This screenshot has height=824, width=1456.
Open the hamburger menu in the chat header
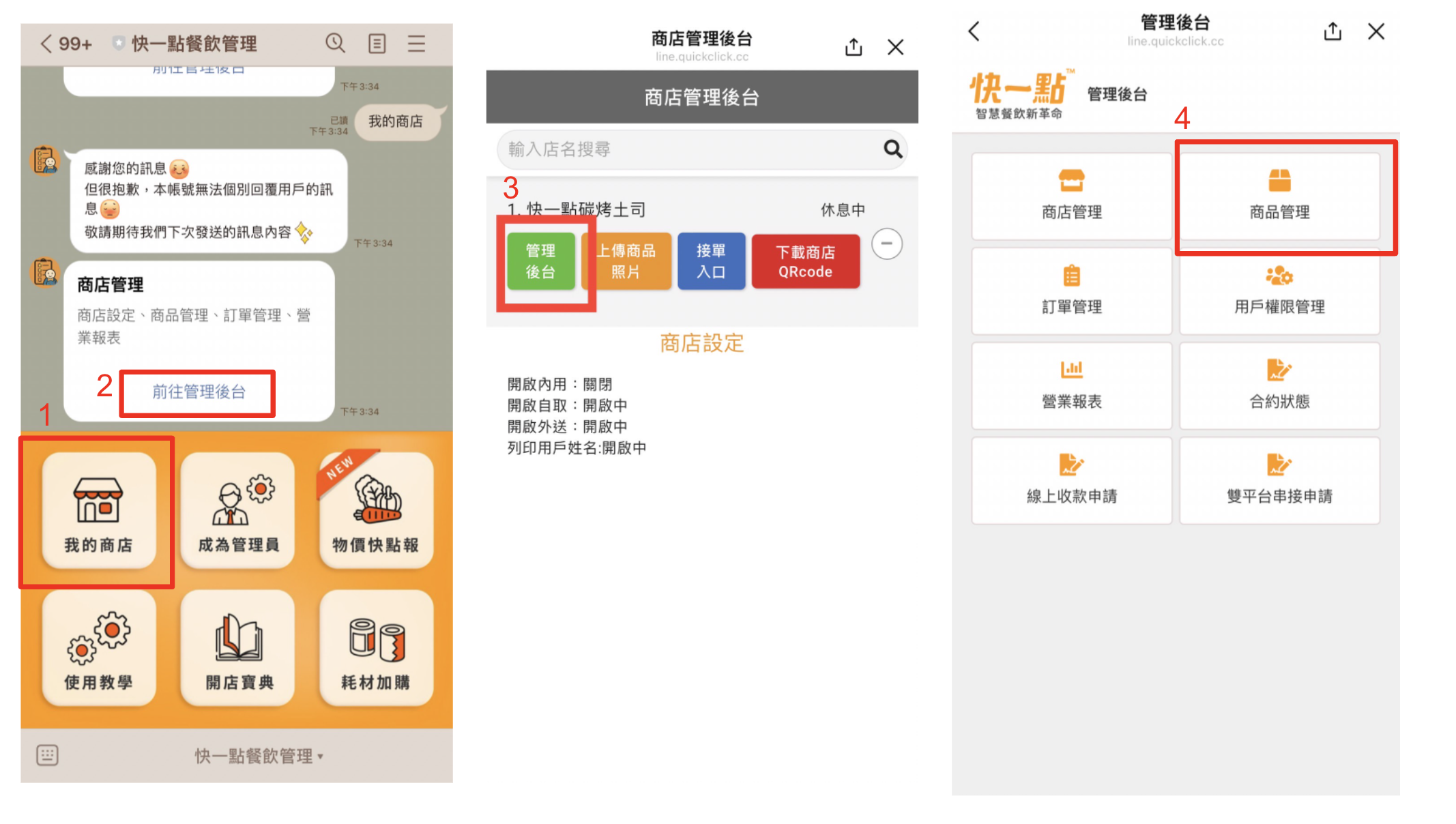pos(416,44)
